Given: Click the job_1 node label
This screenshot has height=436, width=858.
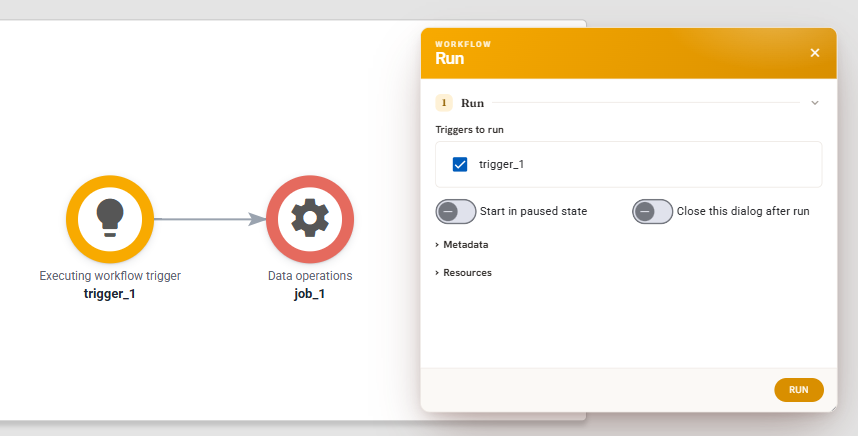Looking at the screenshot, I should click(x=310, y=294).
